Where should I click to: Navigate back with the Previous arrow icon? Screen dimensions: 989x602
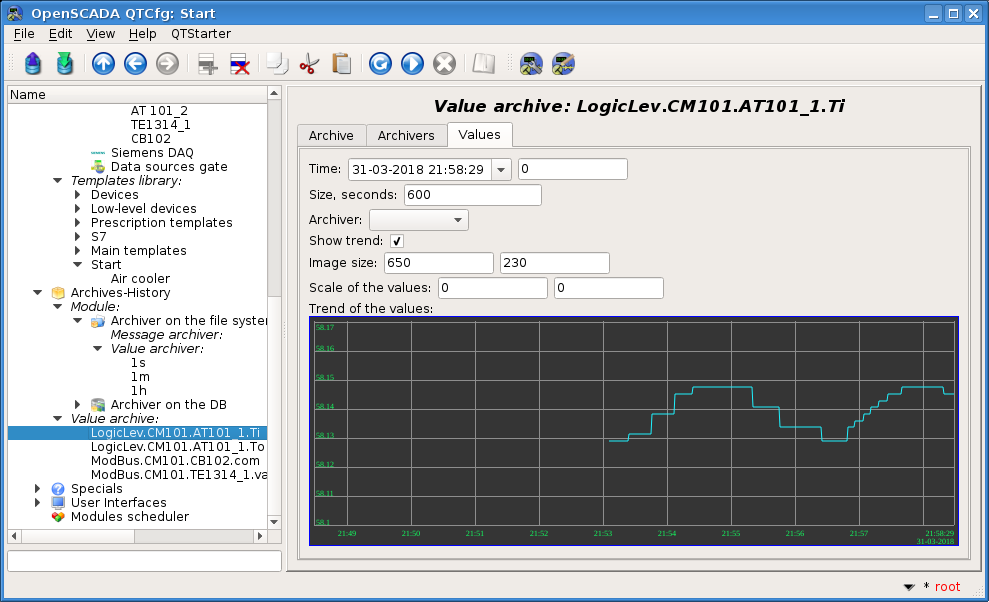pyautogui.click(x=136, y=64)
